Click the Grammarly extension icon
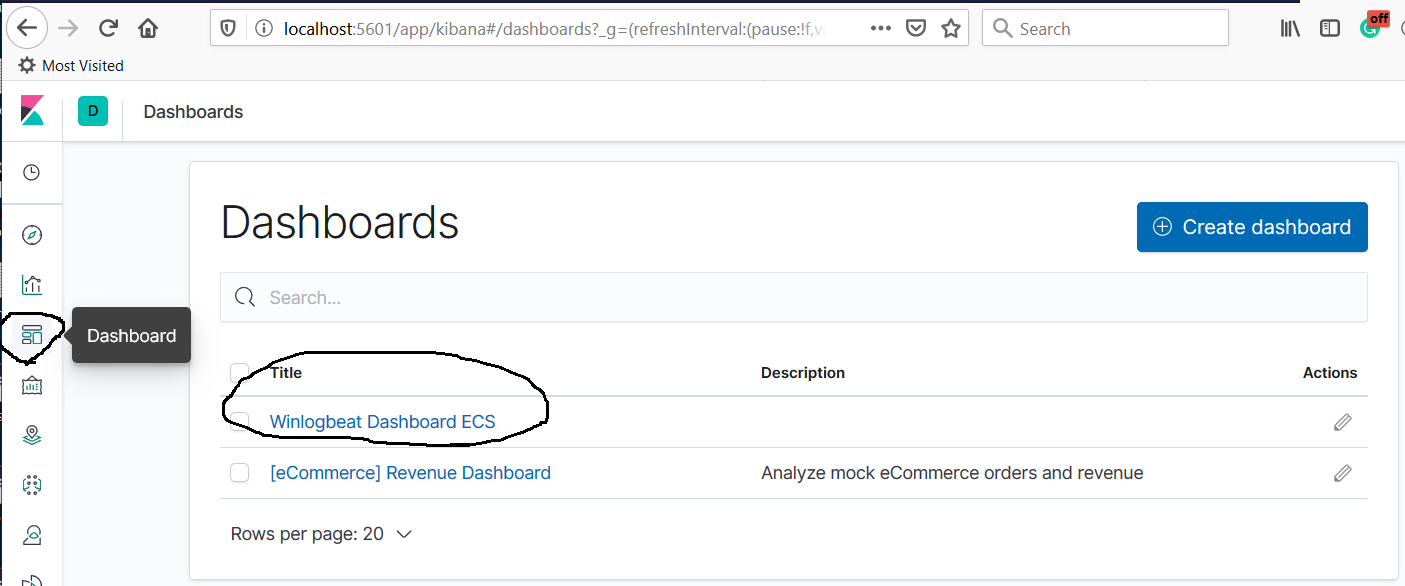The image size is (1405, 586). pyautogui.click(x=1372, y=26)
